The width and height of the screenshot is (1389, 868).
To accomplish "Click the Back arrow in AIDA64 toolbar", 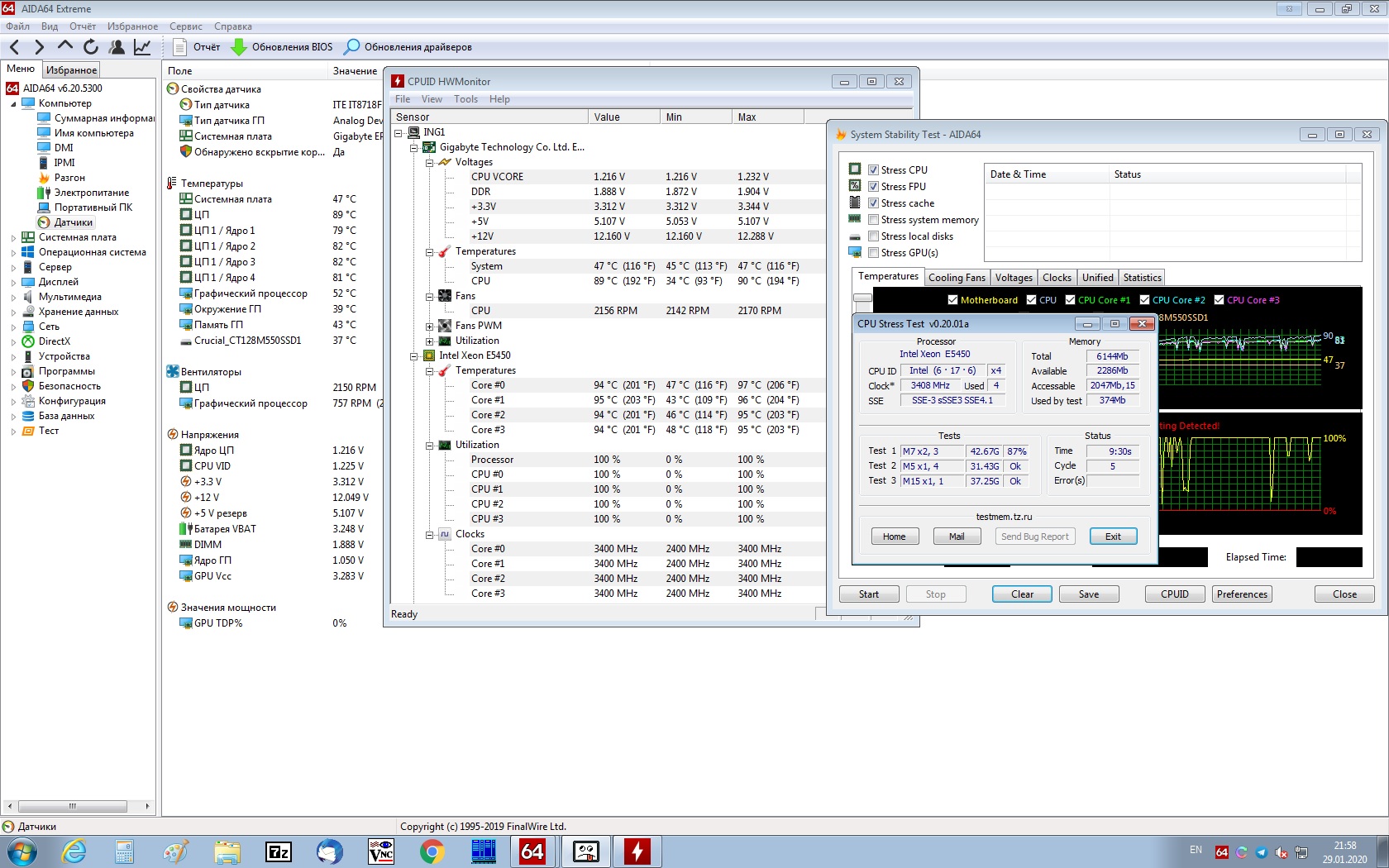I will pos(14,47).
